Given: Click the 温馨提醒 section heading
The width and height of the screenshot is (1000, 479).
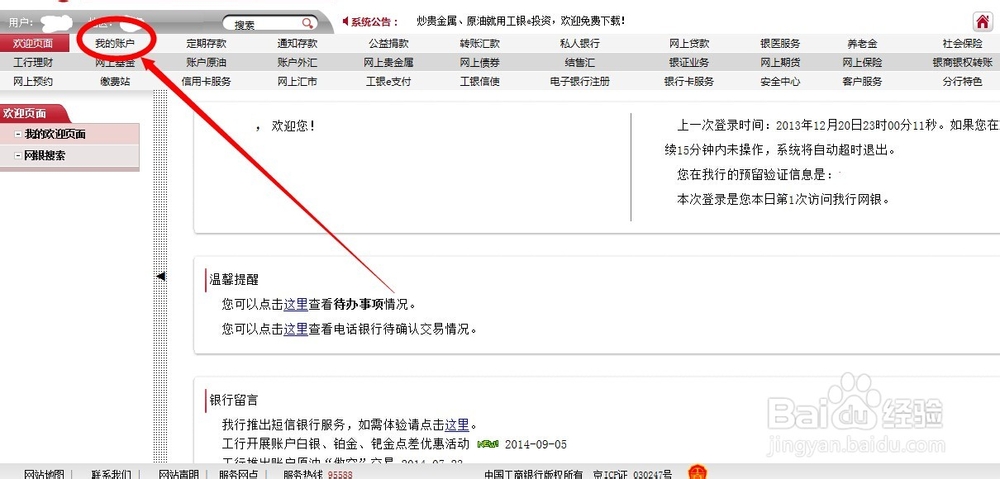Looking at the screenshot, I should pos(235,279).
